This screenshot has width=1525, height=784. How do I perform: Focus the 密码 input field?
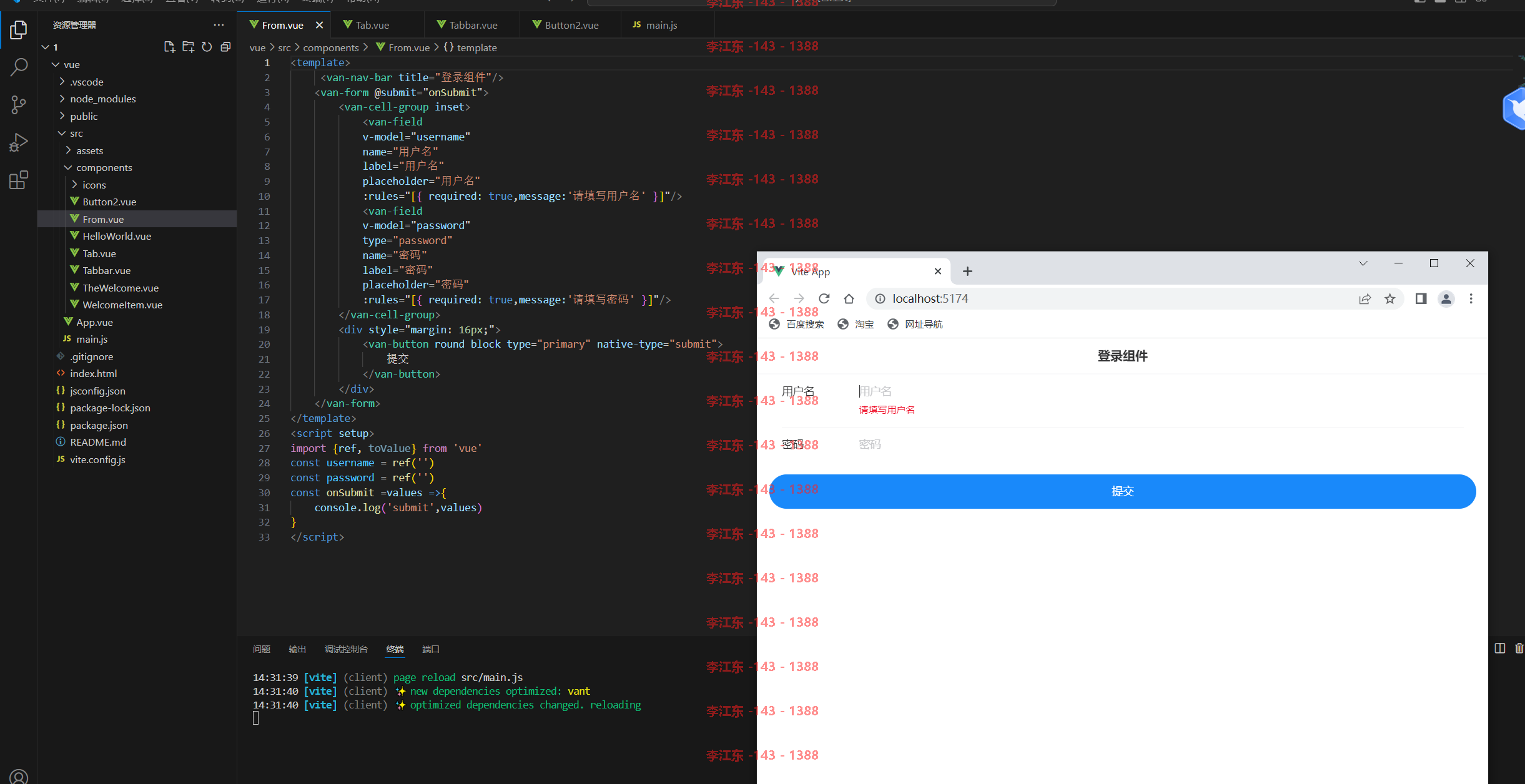(x=1160, y=444)
